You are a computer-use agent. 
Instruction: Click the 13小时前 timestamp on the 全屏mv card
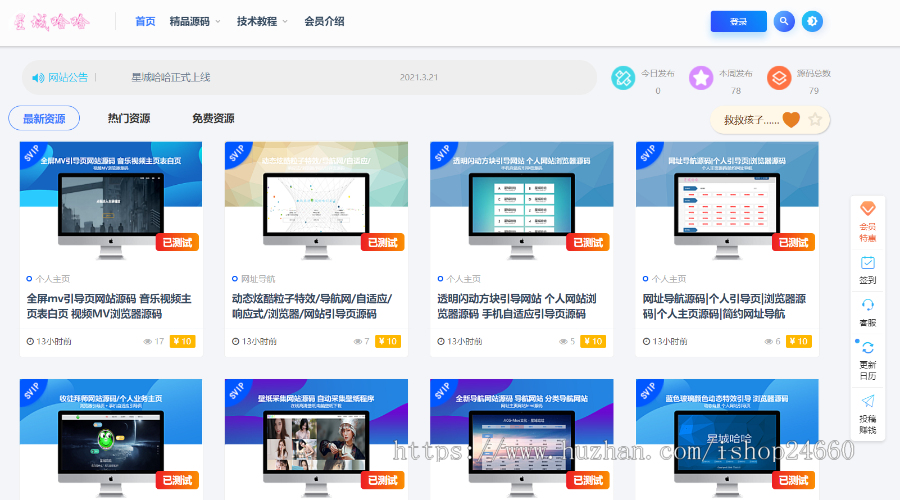pyautogui.click(x=54, y=342)
